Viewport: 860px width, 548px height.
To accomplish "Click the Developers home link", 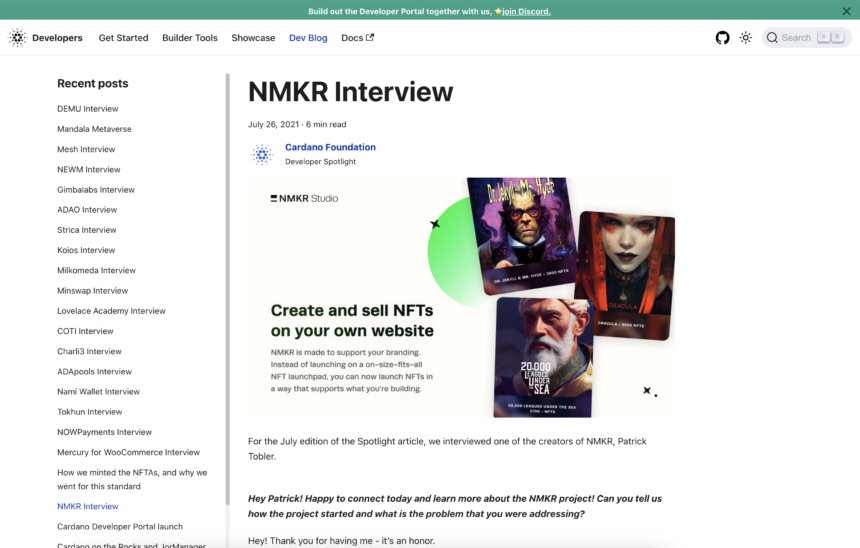I will [58, 38].
